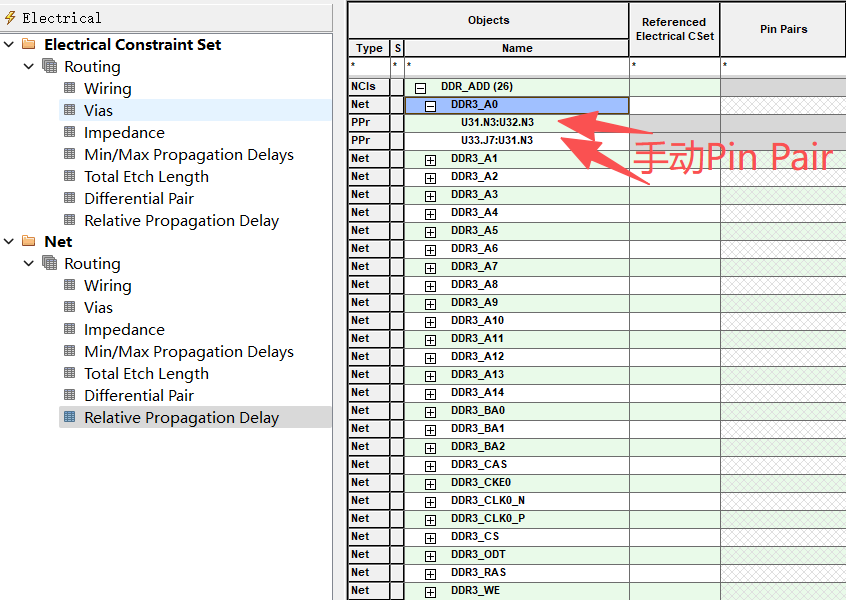Expand the DDR3_A5 net
The width and height of the screenshot is (846, 600).
point(430,232)
